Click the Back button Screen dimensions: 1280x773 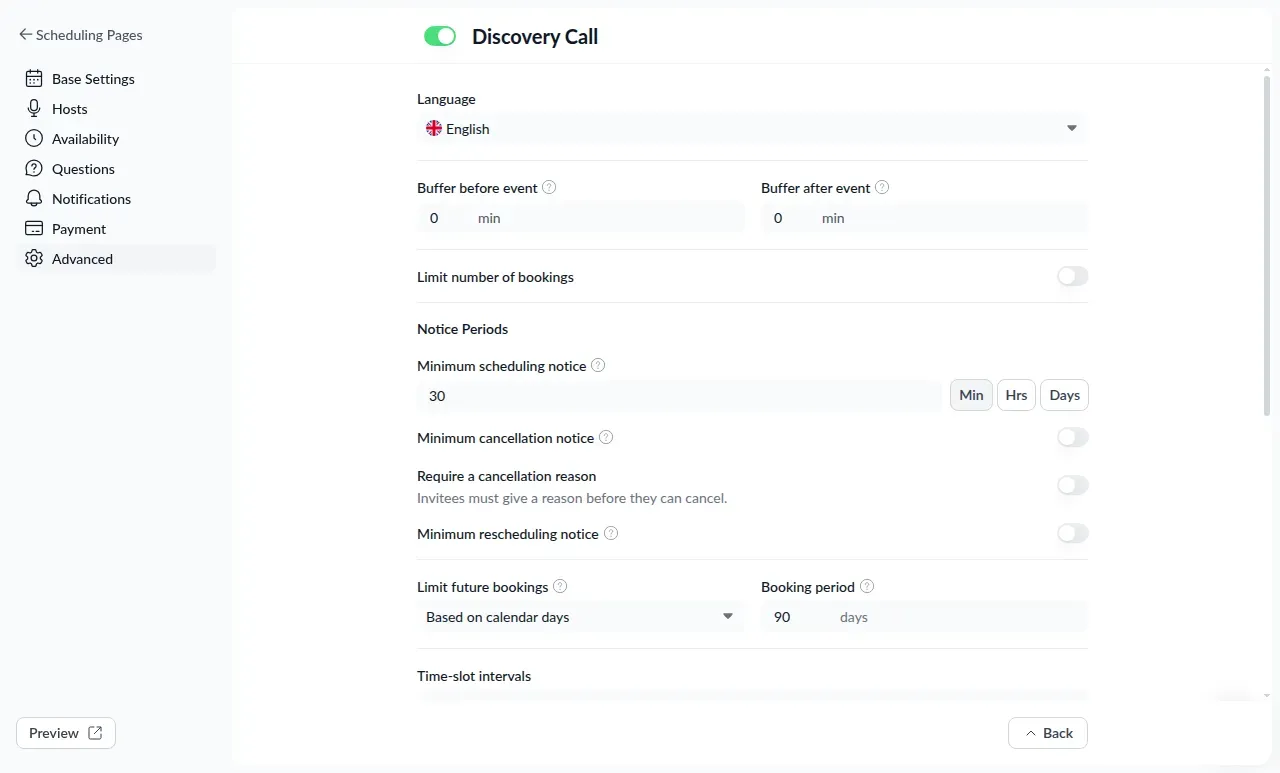1047,733
